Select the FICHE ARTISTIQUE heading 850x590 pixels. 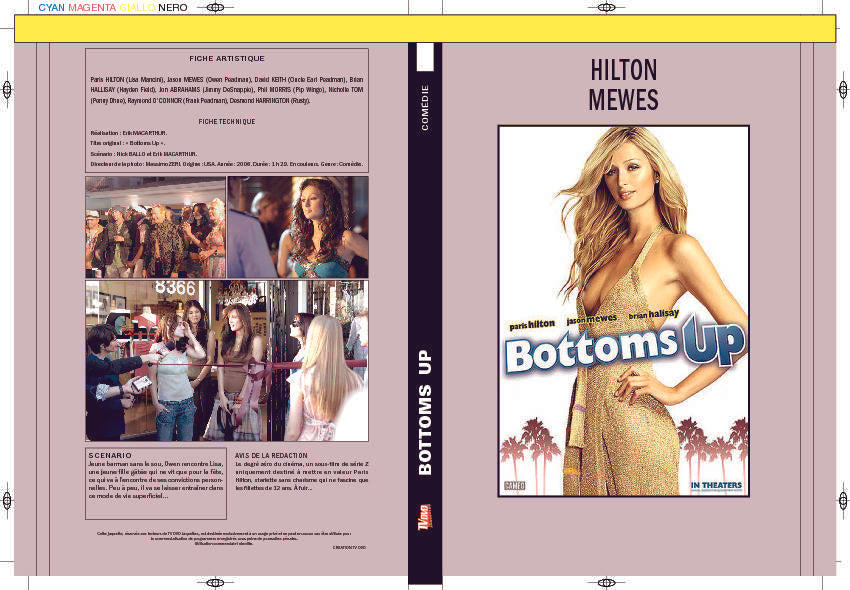pyautogui.click(x=227, y=59)
